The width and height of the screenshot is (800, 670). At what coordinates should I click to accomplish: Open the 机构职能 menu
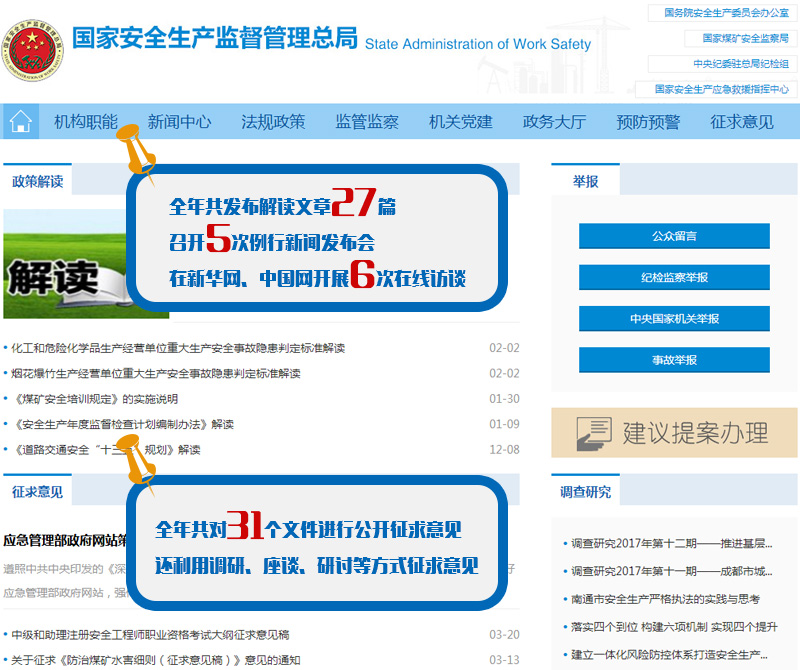pos(86,122)
